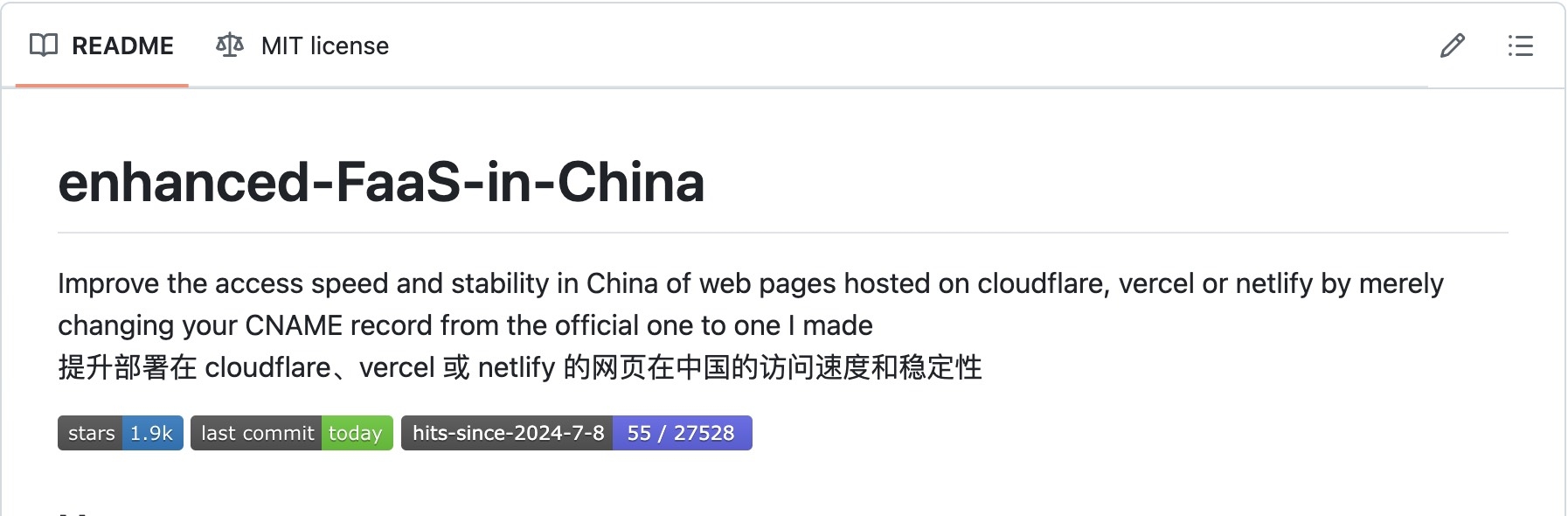
Task: Click the book icon beside README
Action: tap(44, 45)
